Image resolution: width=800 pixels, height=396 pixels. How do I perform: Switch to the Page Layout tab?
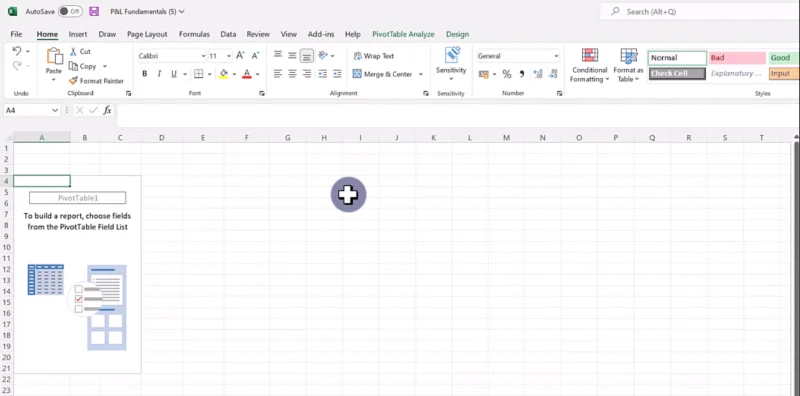pos(147,34)
